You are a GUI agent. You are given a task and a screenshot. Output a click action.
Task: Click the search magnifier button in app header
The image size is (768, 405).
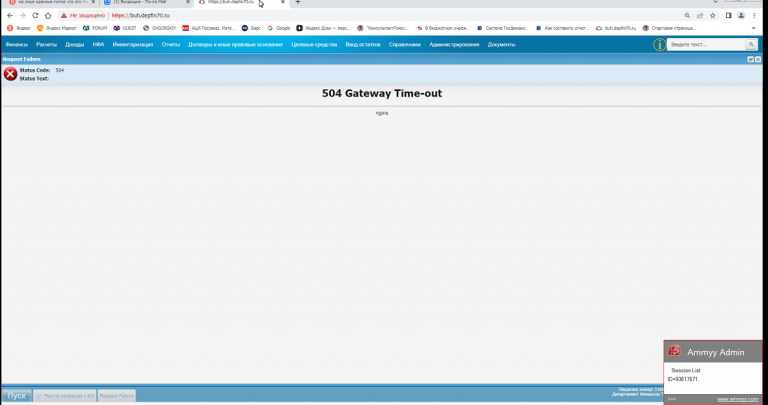pyautogui.click(x=751, y=45)
